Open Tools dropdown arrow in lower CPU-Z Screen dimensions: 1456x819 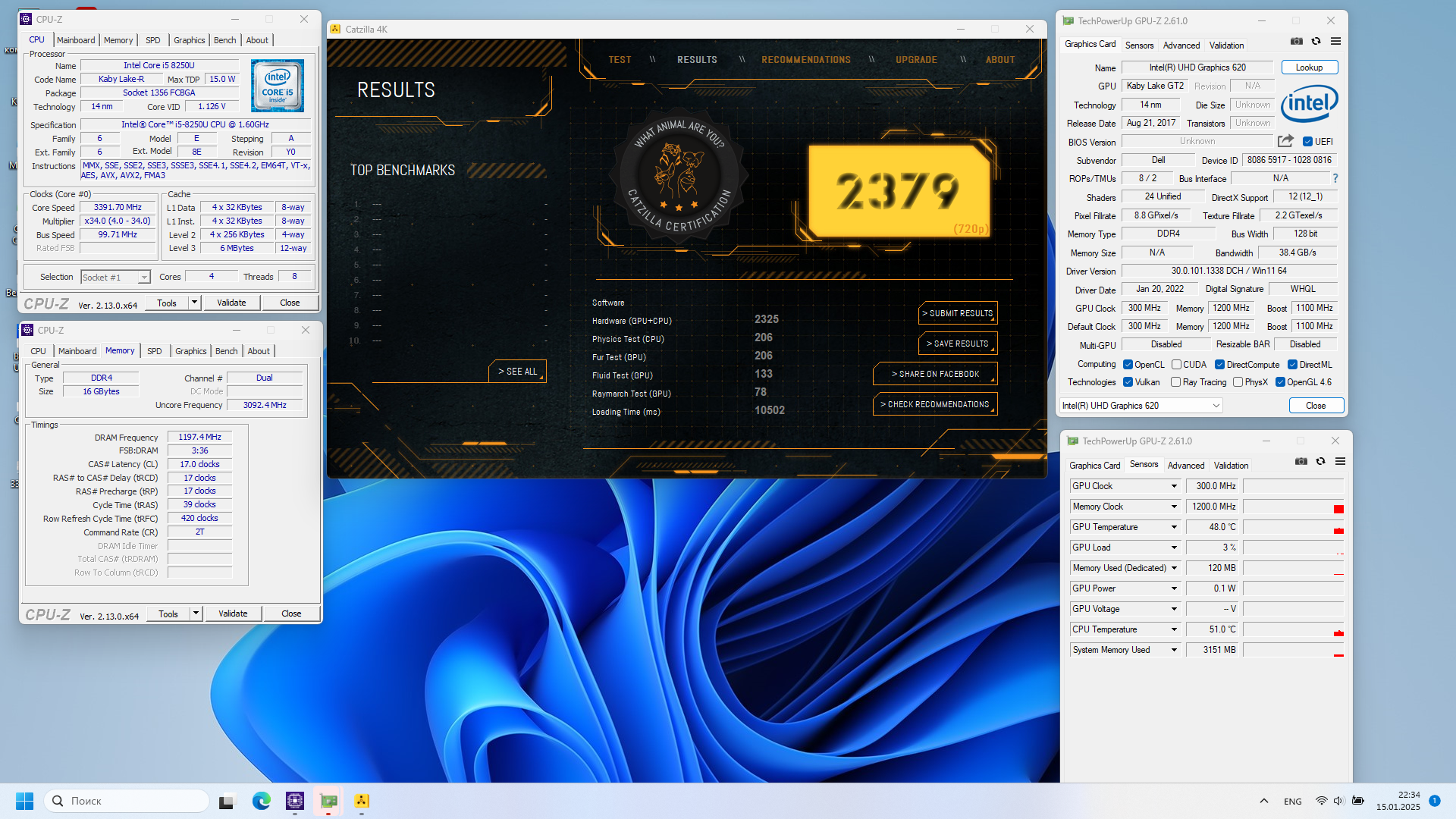tap(196, 613)
